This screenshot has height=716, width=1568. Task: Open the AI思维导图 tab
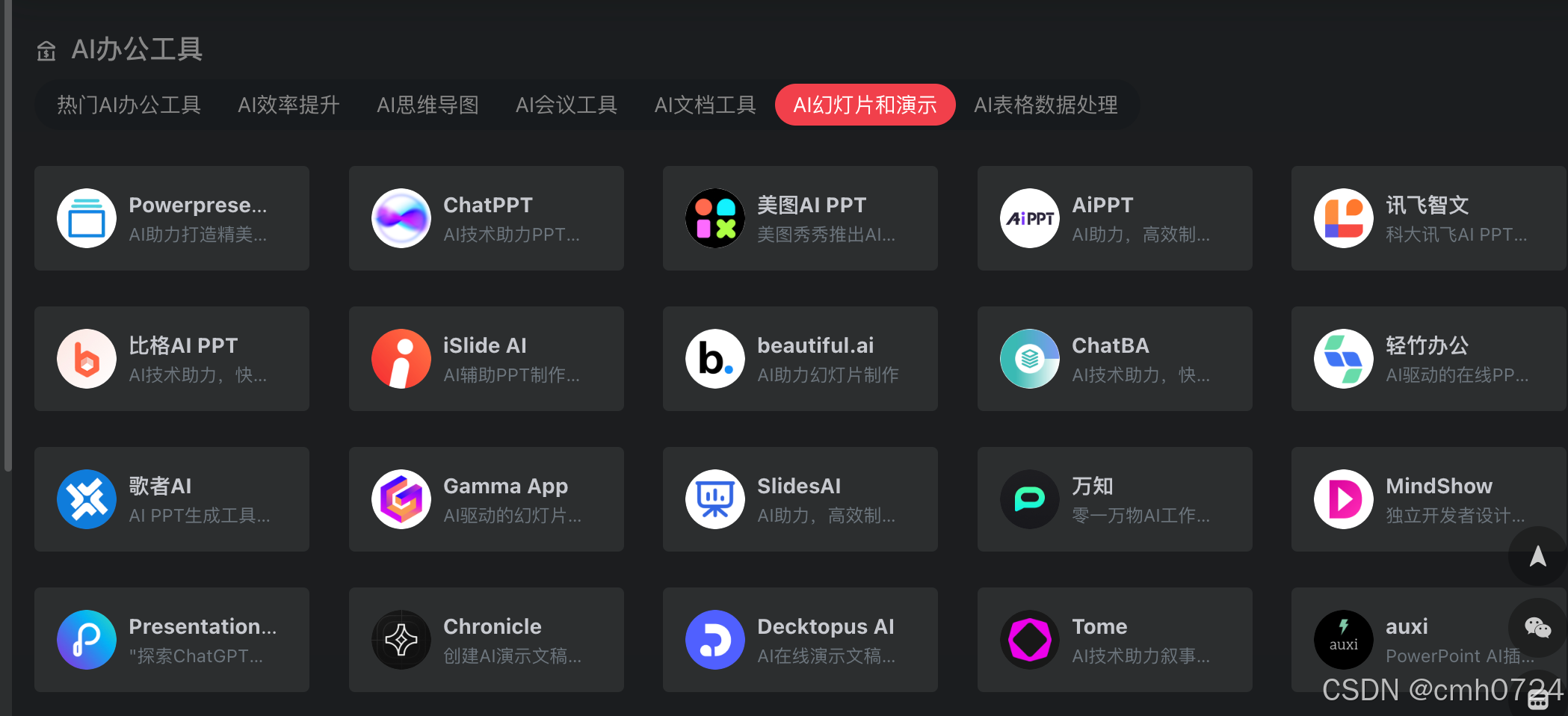[428, 105]
